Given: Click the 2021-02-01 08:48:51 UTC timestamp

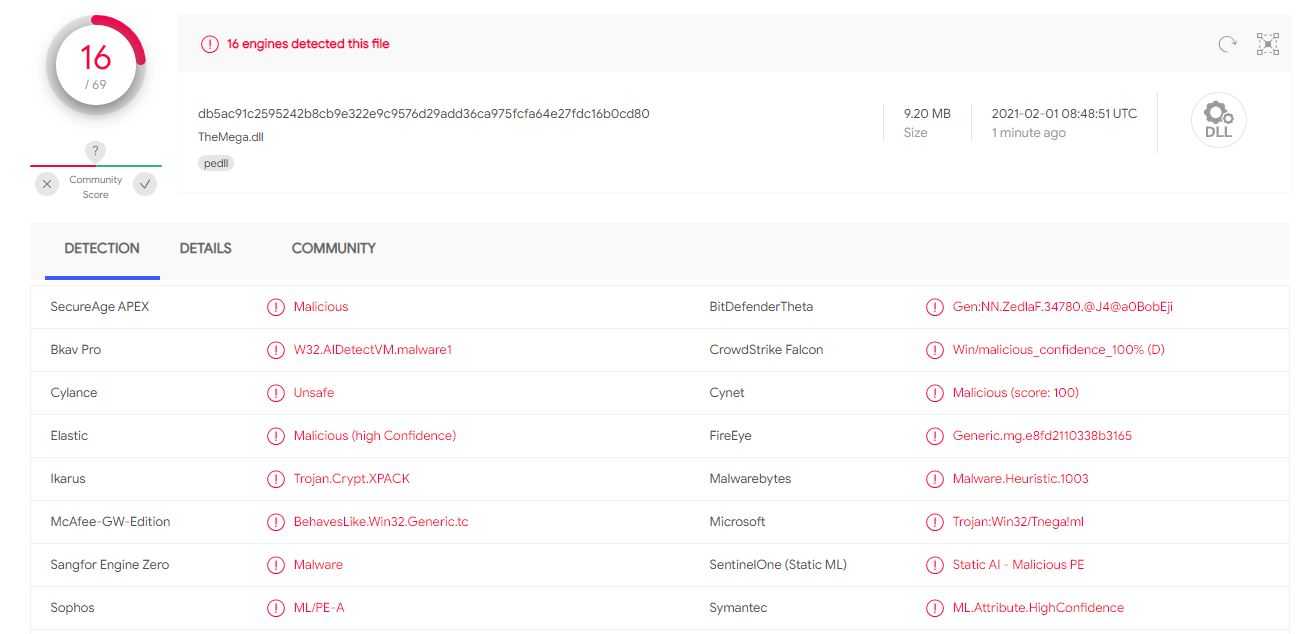Looking at the screenshot, I should pyautogui.click(x=1064, y=113).
